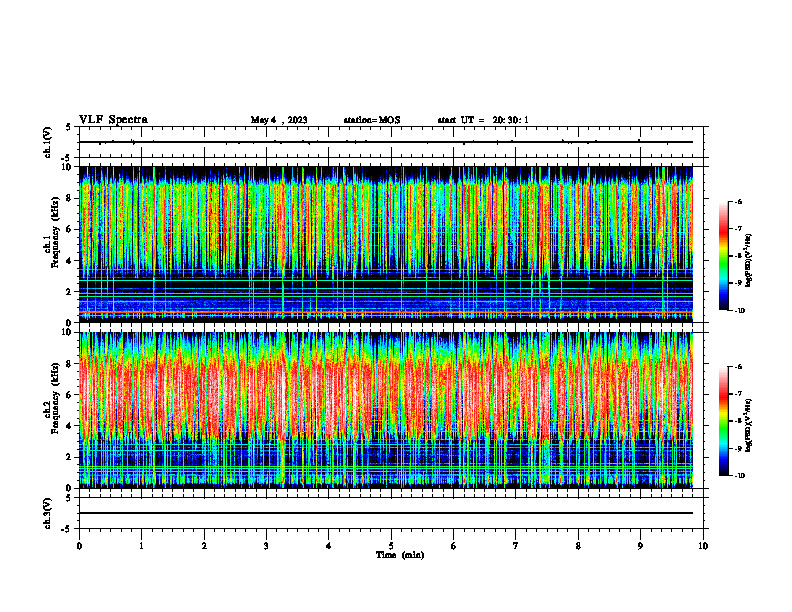Click the "start UT = 20:30:1" label
The width and height of the screenshot is (792, 612).
click(x=483, y=120)
